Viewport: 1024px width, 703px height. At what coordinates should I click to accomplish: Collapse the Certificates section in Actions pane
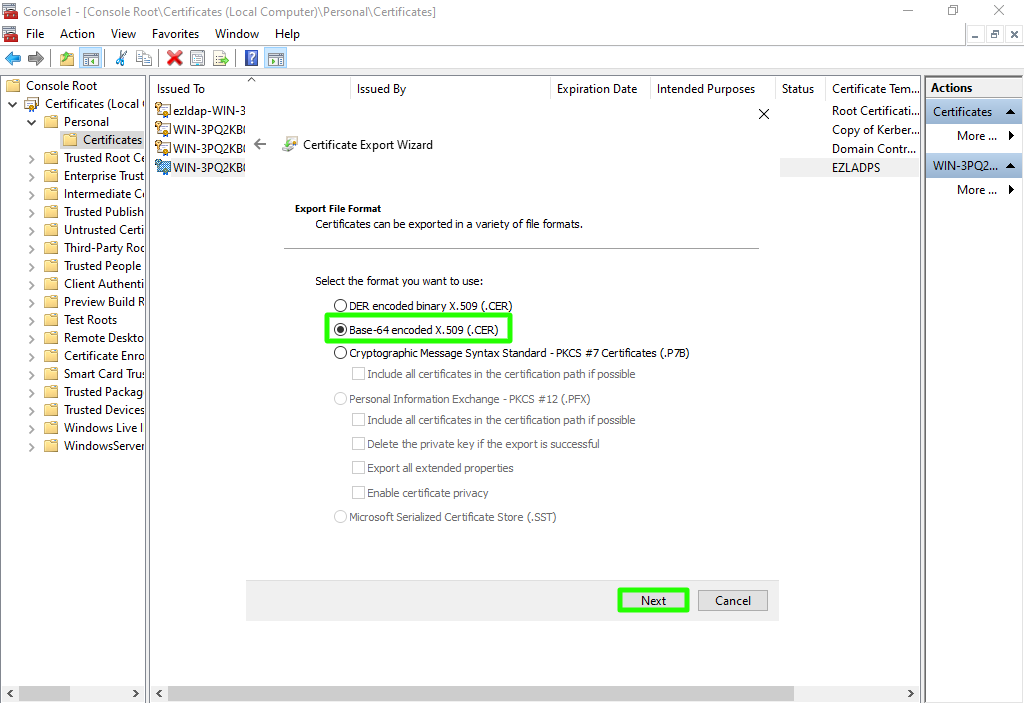point(1011,112)
